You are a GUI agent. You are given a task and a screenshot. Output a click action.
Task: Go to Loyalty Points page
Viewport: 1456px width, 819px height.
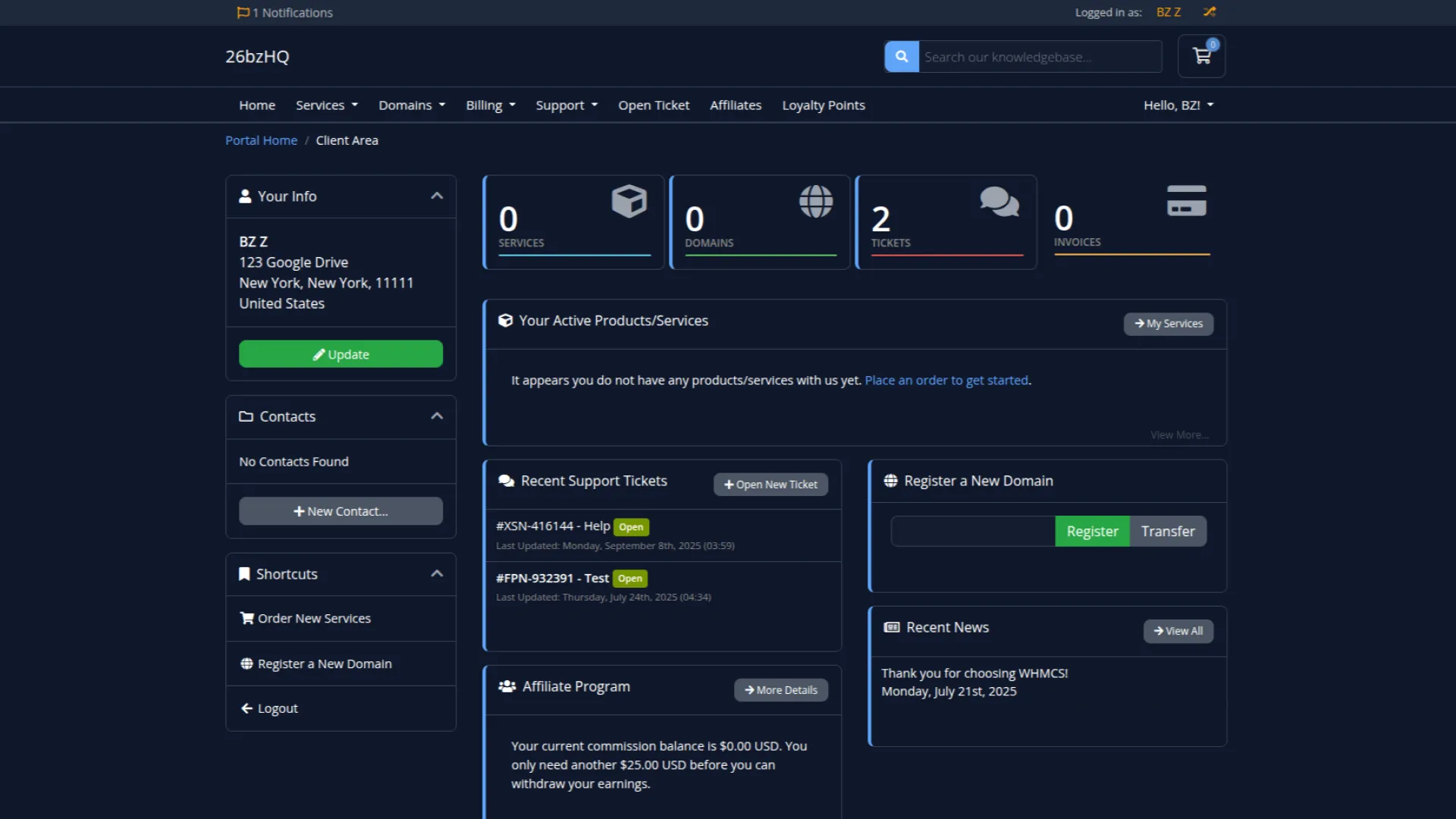823,105
